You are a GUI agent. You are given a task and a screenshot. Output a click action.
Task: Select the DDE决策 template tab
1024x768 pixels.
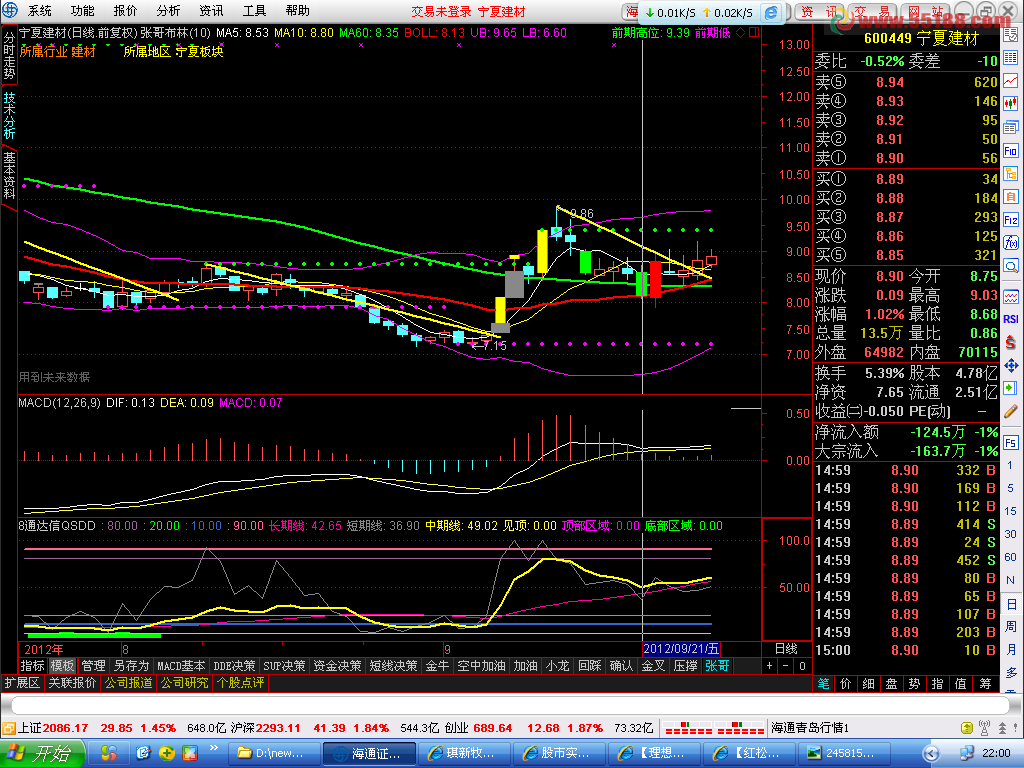coord(234,665)
